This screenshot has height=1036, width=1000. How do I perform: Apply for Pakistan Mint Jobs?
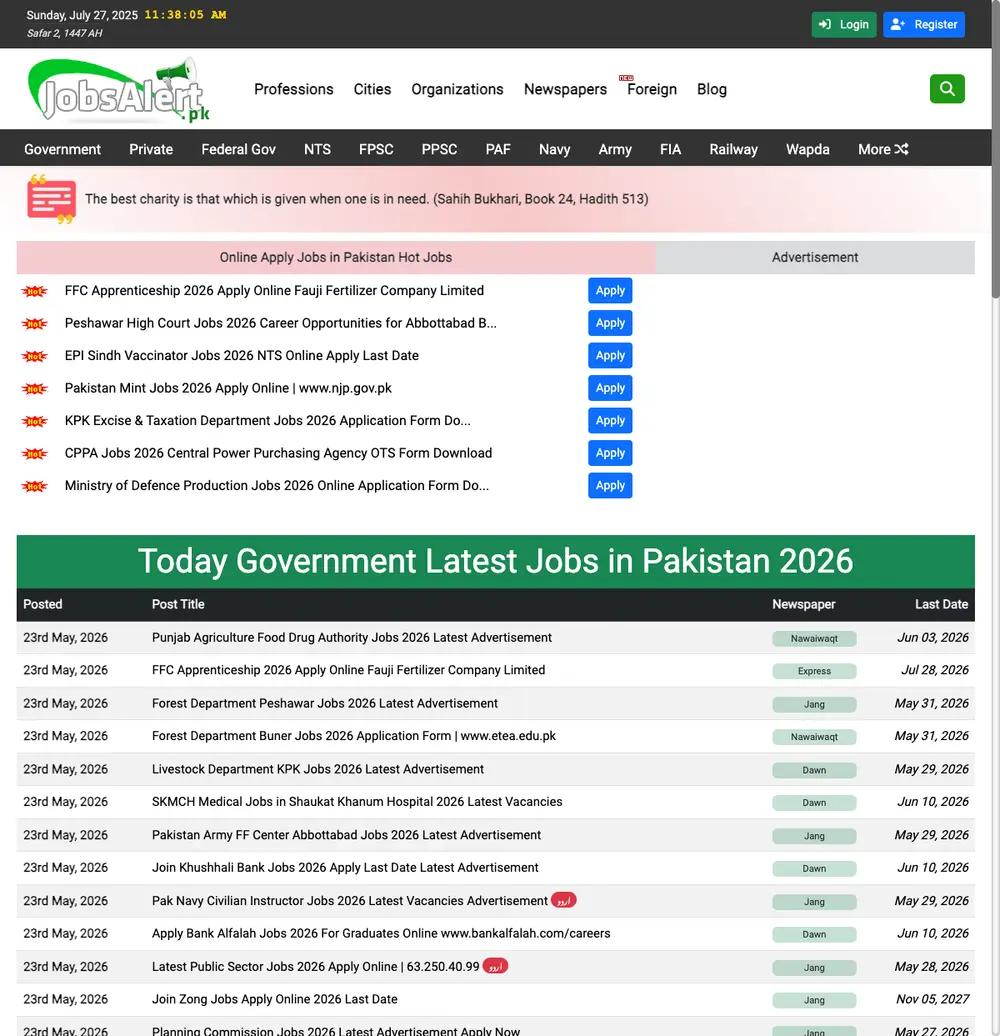click(610, 387)
